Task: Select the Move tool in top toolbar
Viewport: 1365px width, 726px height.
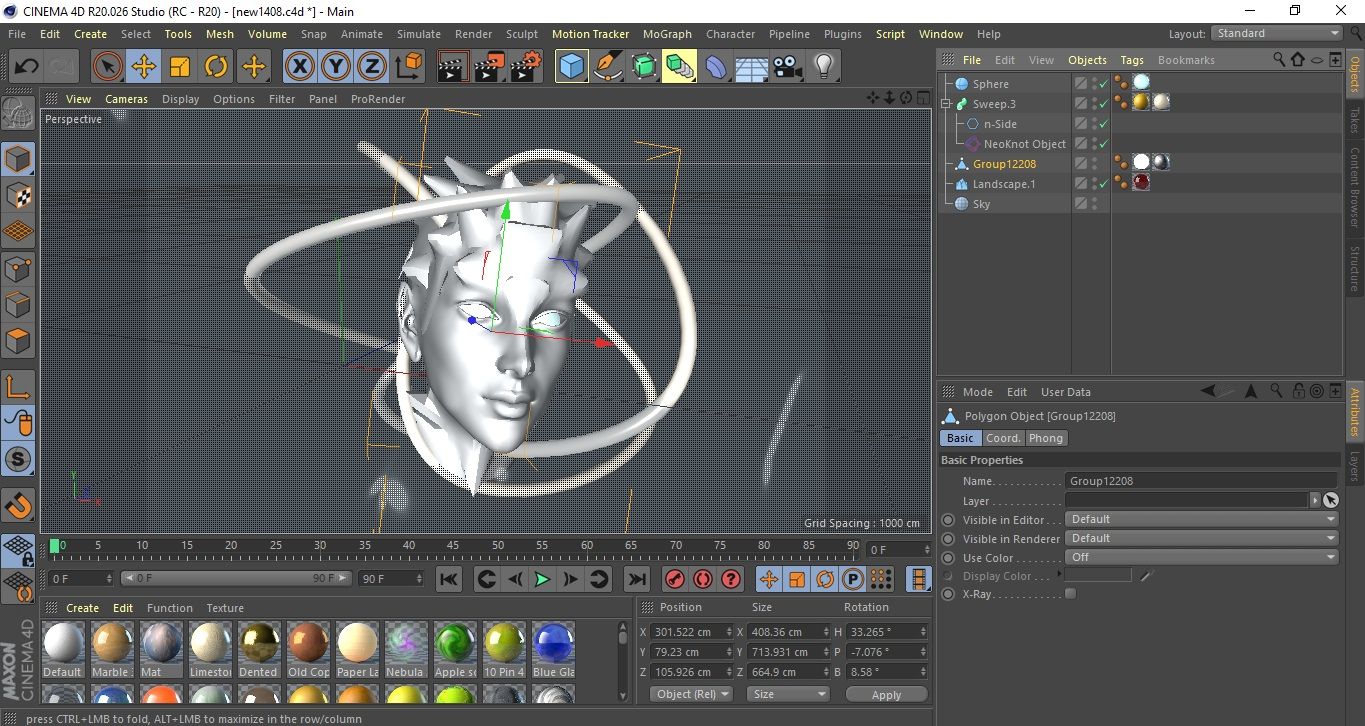Action: pos(144,67)
